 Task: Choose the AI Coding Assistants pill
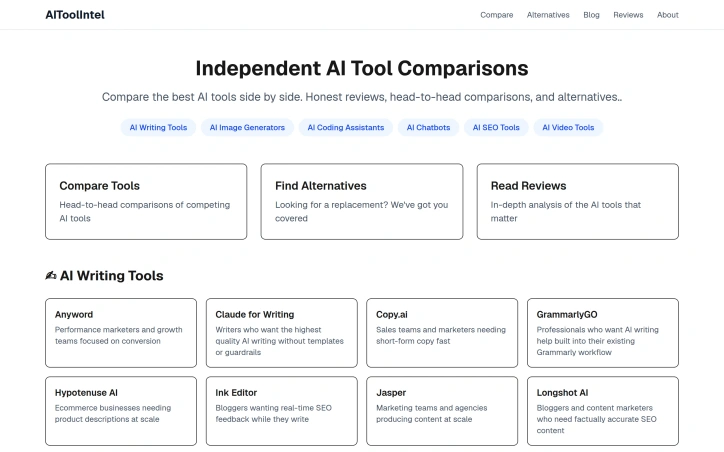(x=345, y=127)
